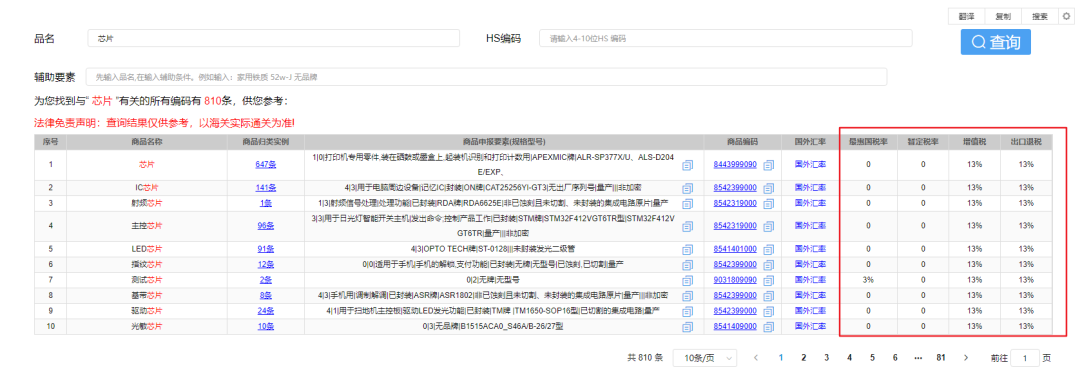Click the 出口退税 column header
1080x376 pixels.
(x=1026, y=141)
